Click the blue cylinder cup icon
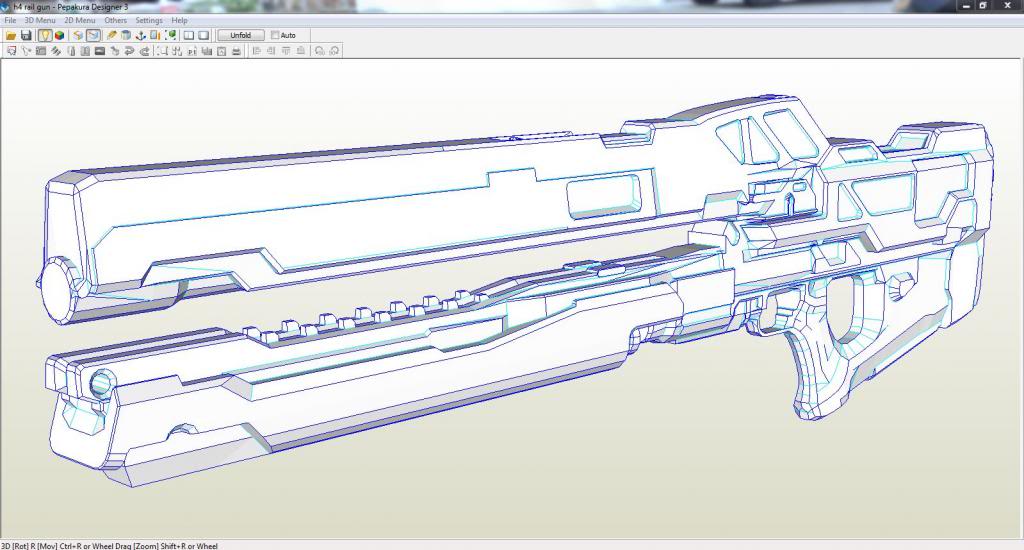The image size is (1024, 550). point(126,35)
